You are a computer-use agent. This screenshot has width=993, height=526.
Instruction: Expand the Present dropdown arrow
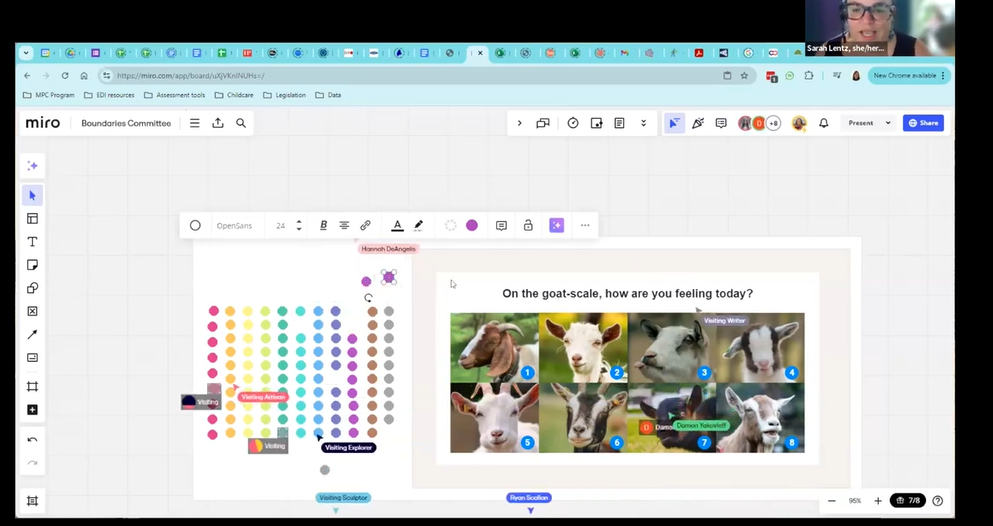(888, 123)
